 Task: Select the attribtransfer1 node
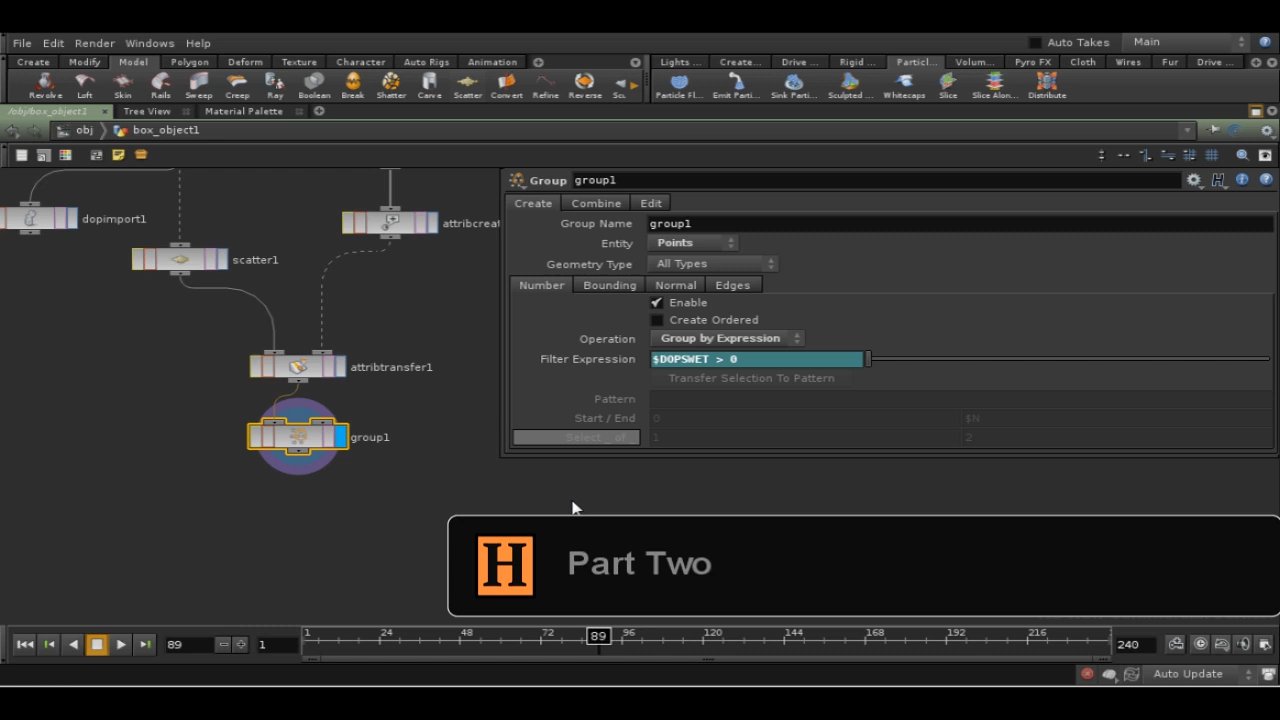coord(298,367)
